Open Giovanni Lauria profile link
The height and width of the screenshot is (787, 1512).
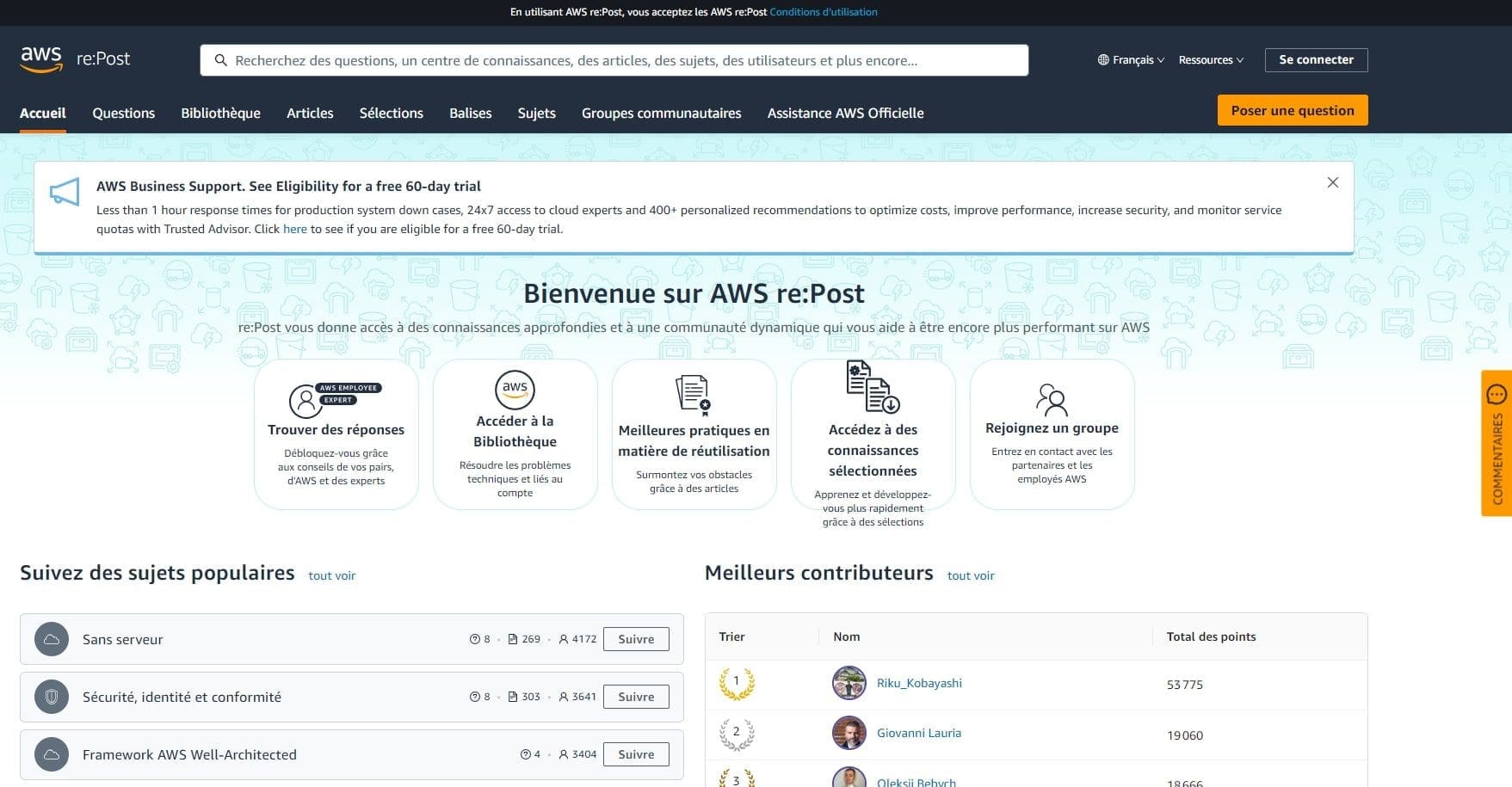[x=919, y=733]
